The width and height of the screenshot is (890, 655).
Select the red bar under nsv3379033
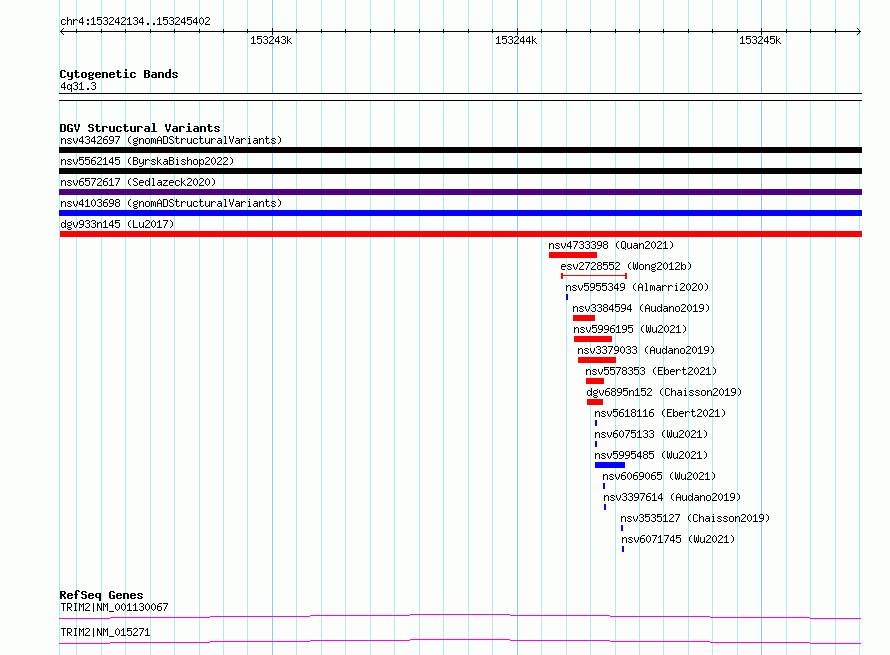[x=597, y=360]
